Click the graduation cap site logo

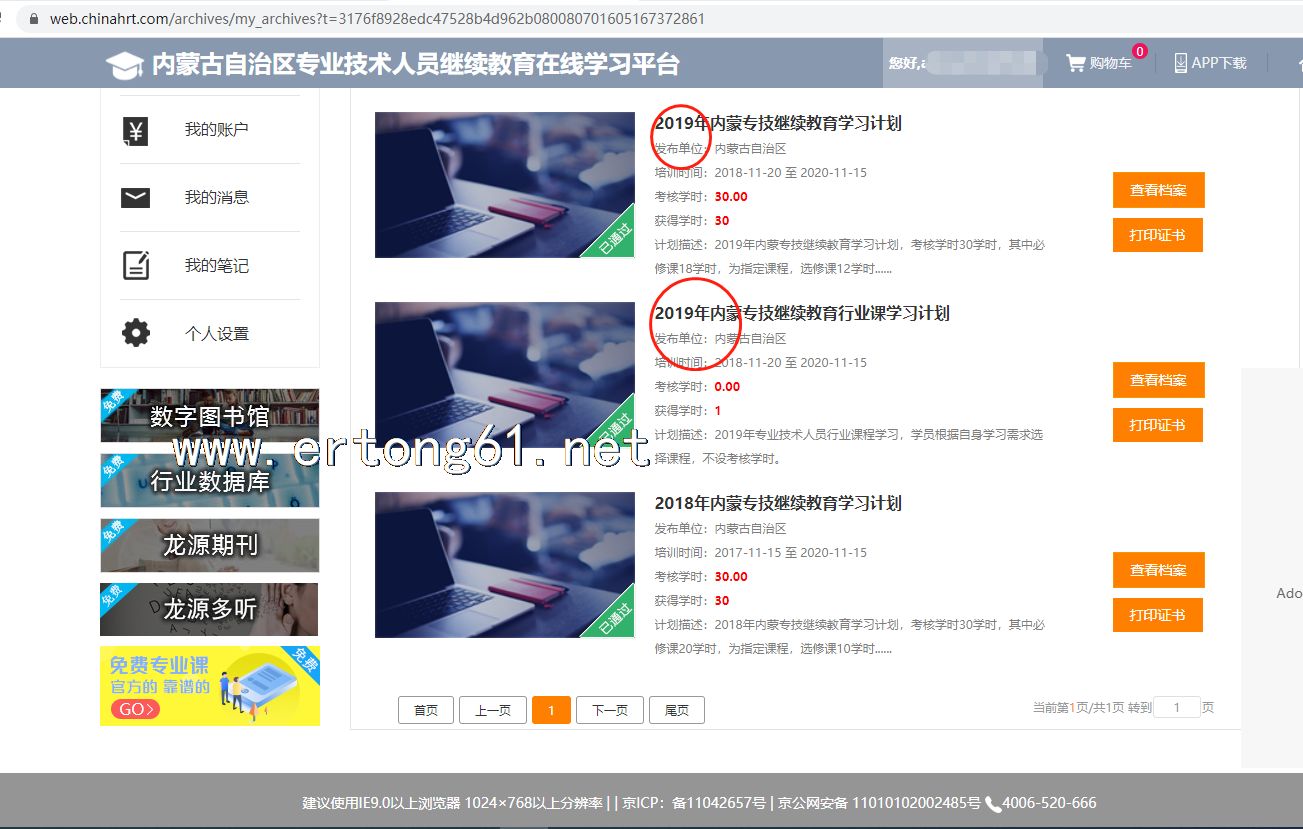(125, 65)
